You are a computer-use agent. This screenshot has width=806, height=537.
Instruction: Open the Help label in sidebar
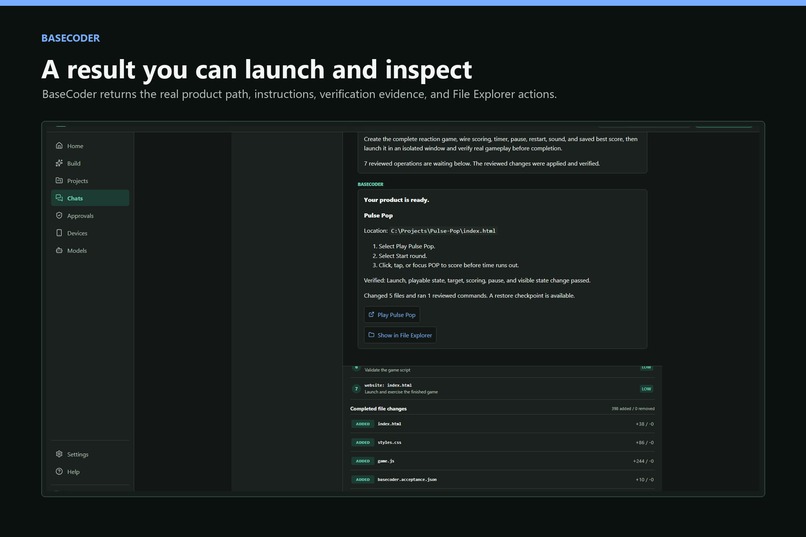pyautogui.click(x=73, y=472)
